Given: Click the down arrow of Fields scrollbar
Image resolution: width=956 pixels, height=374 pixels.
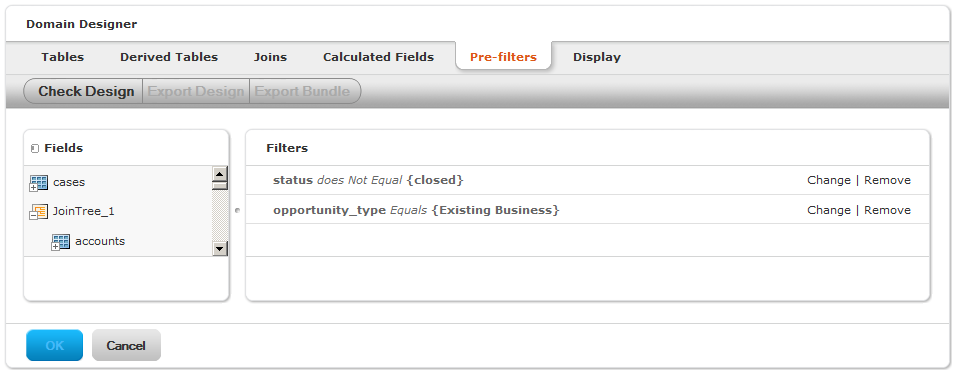Looking at the screenshot, I should click(219, 248).
